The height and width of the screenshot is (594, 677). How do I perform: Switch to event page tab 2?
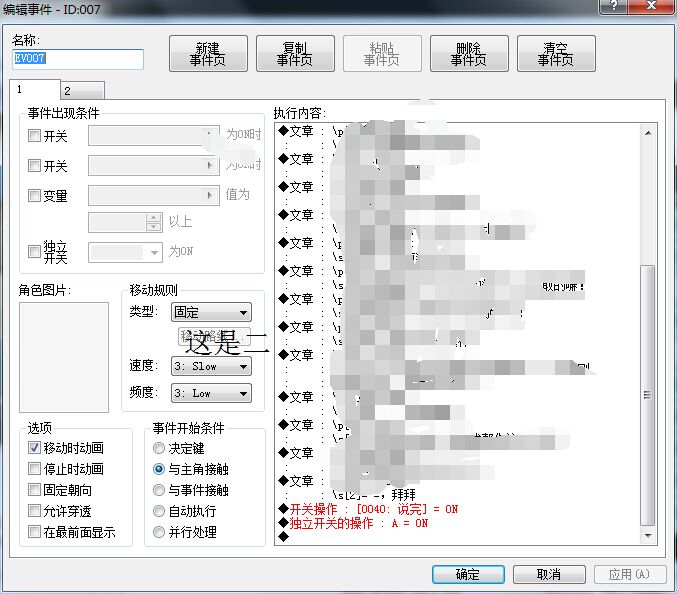82,91
